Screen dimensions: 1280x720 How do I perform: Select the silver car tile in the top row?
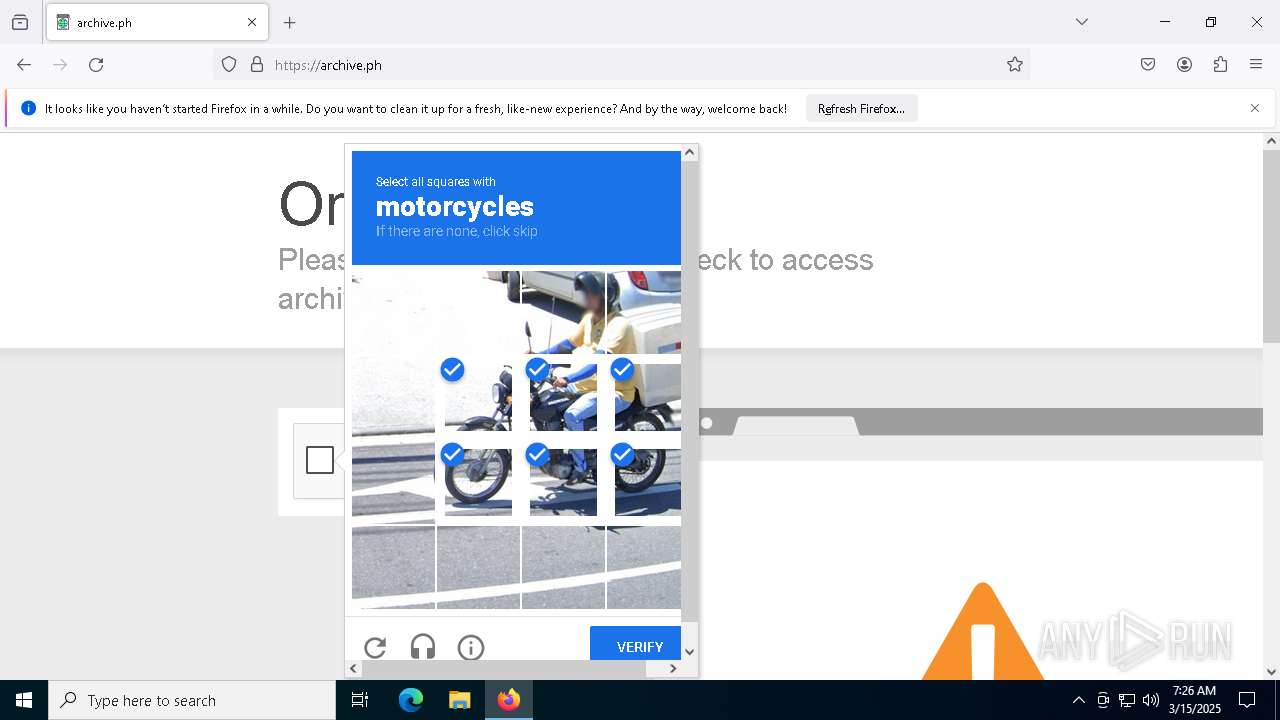click(x=644, y=312)
